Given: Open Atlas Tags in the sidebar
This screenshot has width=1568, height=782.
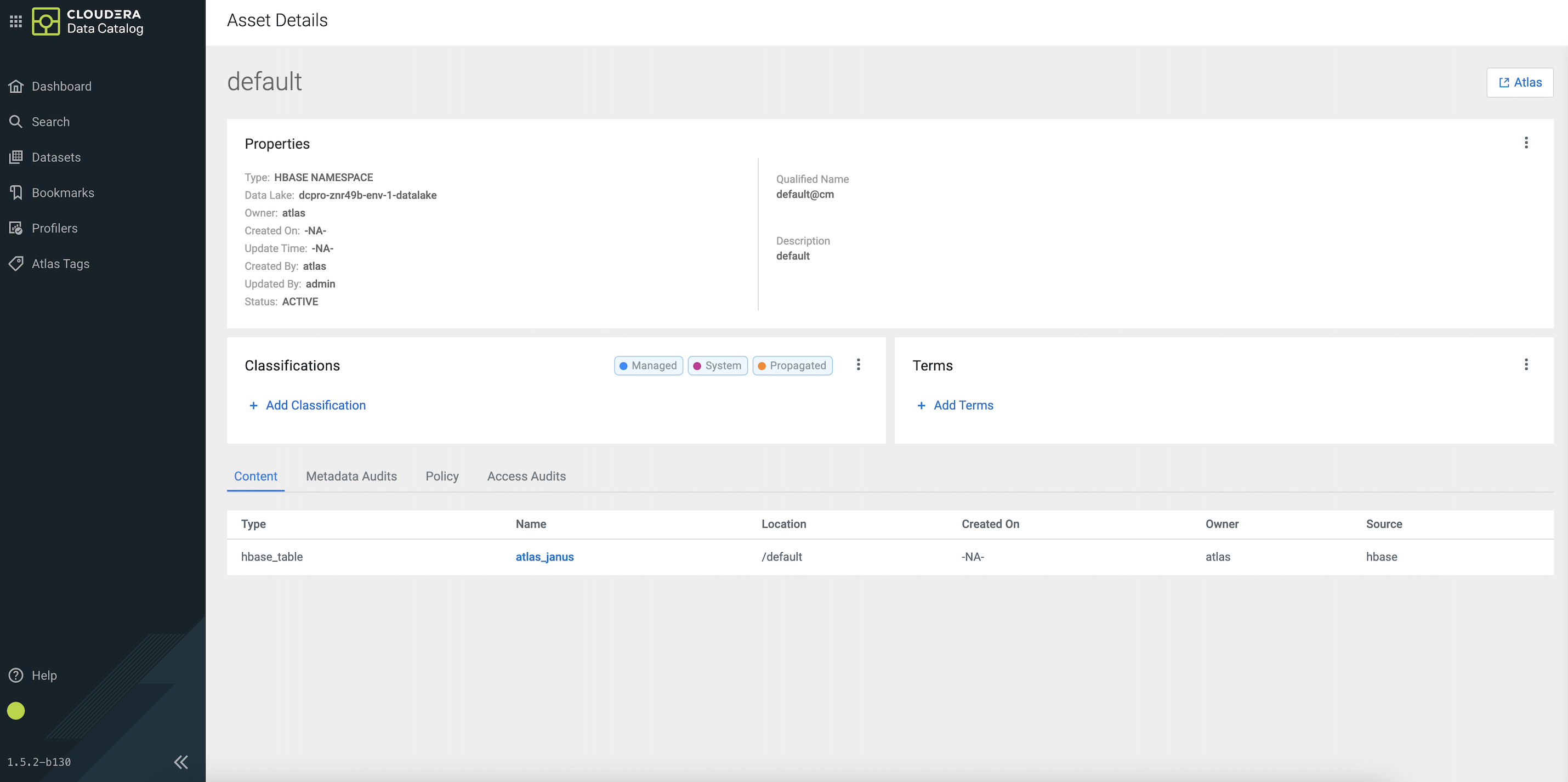Looking at the screenshot, I should [60, 264].
